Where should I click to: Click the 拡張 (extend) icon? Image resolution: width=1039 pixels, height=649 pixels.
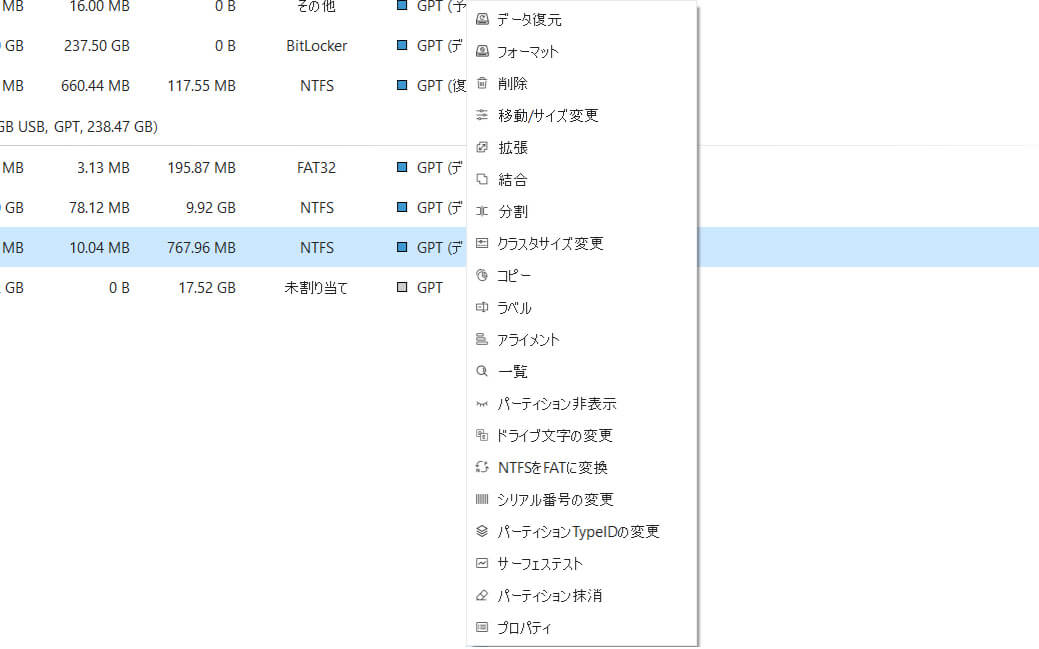tap(482, 147)
